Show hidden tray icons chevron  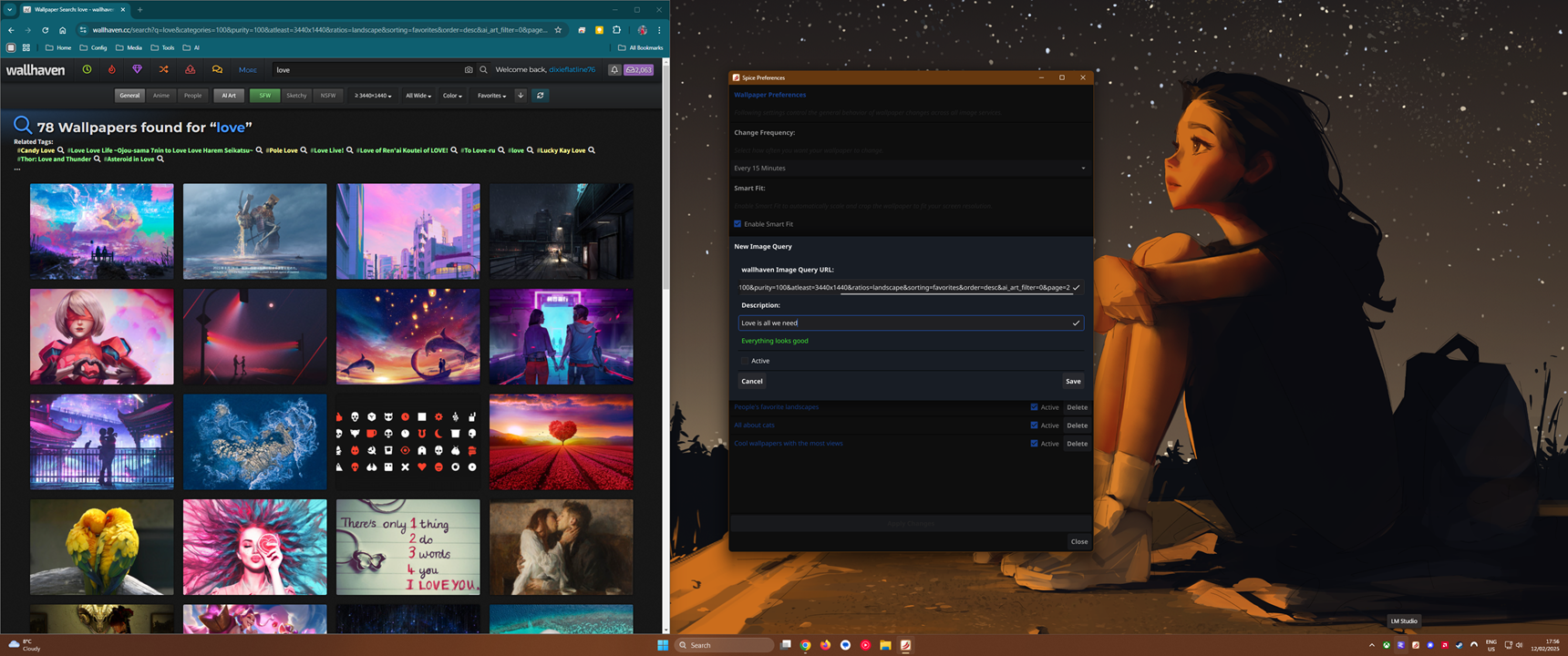click(1371, 645)
